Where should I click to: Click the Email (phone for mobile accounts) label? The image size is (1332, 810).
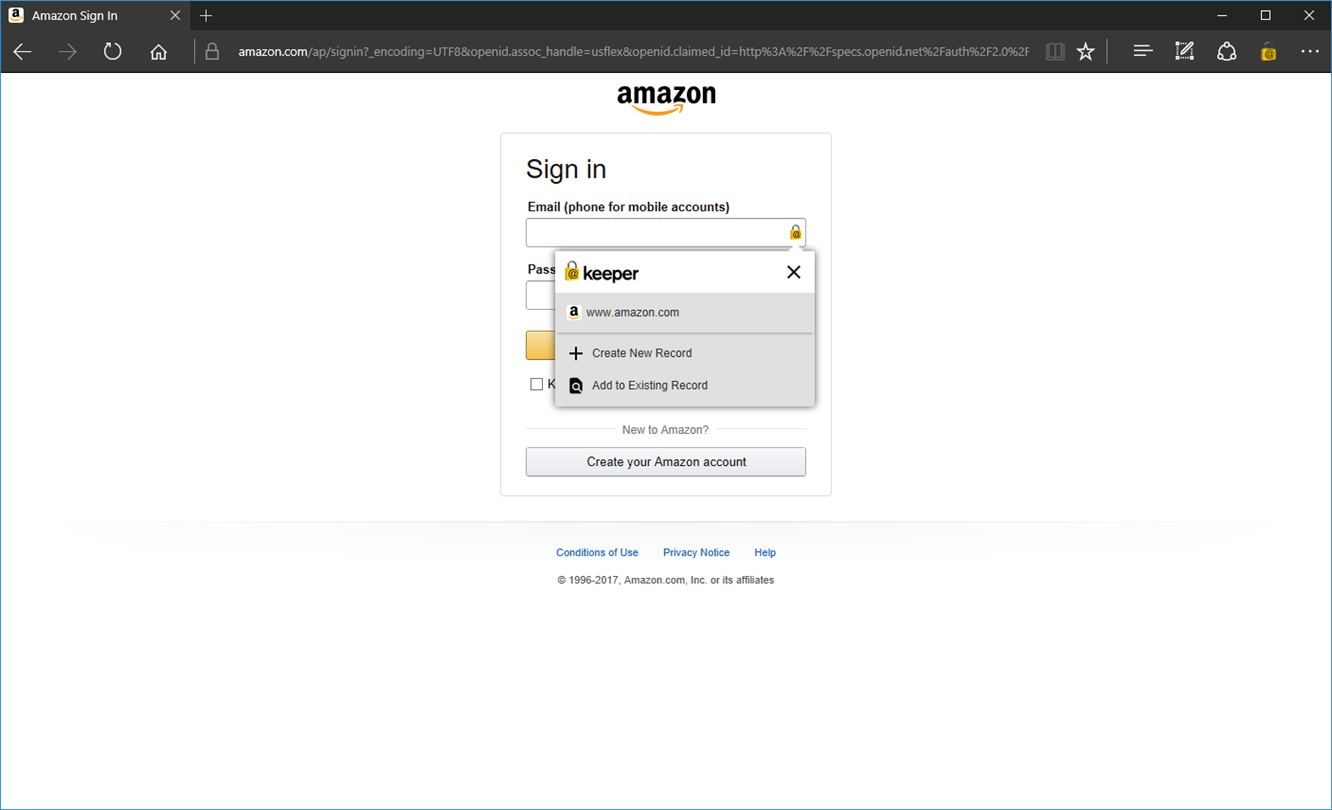629,207
